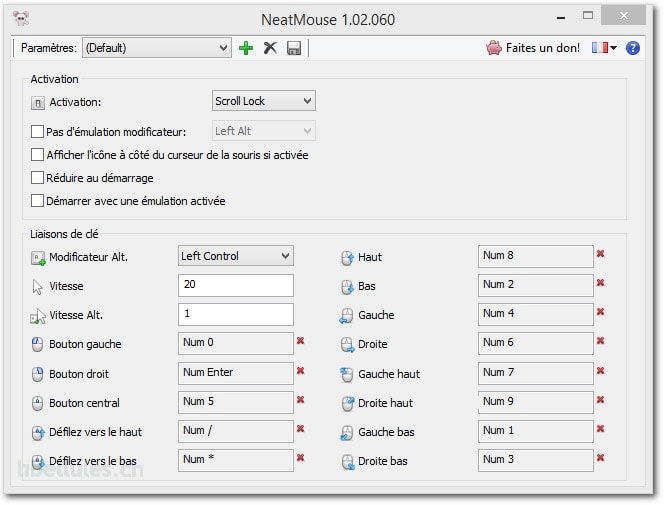This screenshot has width=664, height=505.
Task: Select the Num * binding field
Action: pyautogui.click(x=236, y=460)
